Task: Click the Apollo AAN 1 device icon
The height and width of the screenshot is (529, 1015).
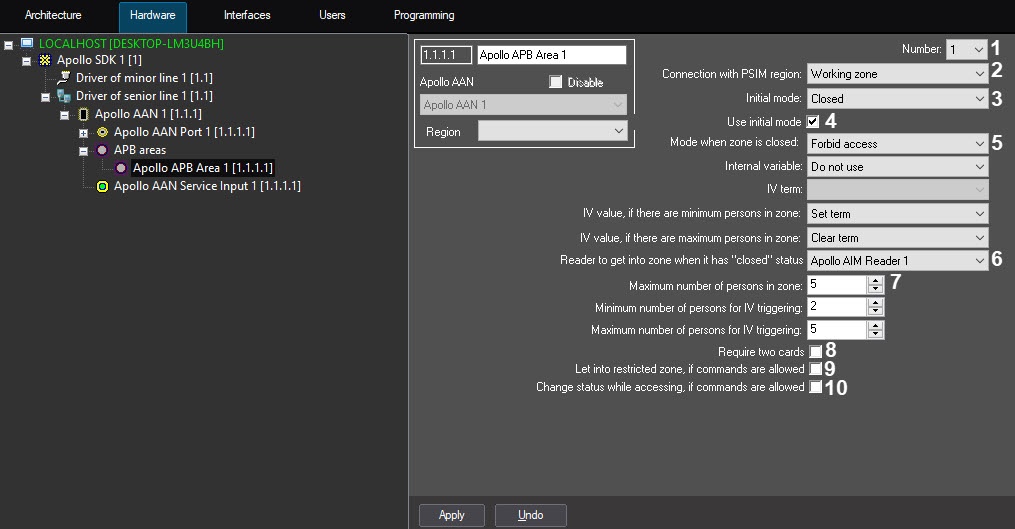Action: [x=83, y=114]
